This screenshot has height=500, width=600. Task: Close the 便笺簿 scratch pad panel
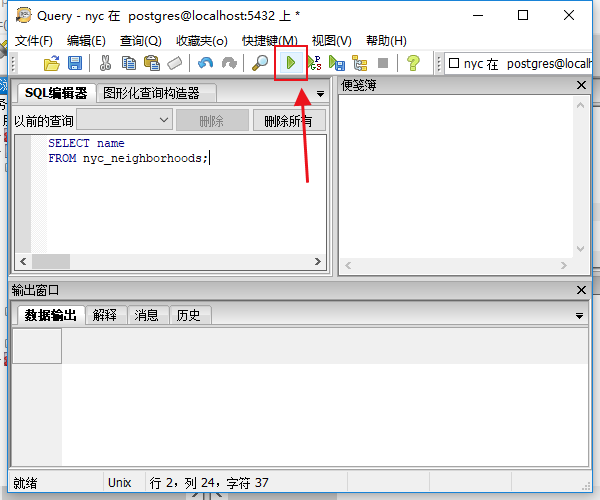click(581, 85)
